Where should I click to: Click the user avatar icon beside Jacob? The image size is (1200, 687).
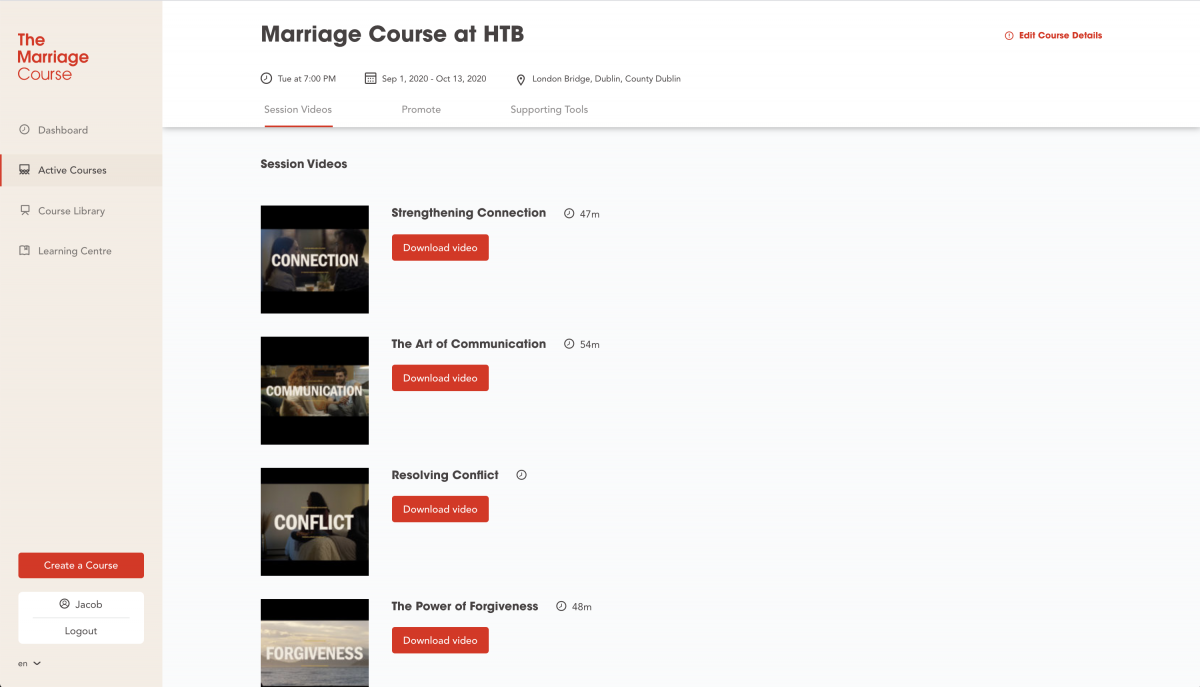click(65, 604)
